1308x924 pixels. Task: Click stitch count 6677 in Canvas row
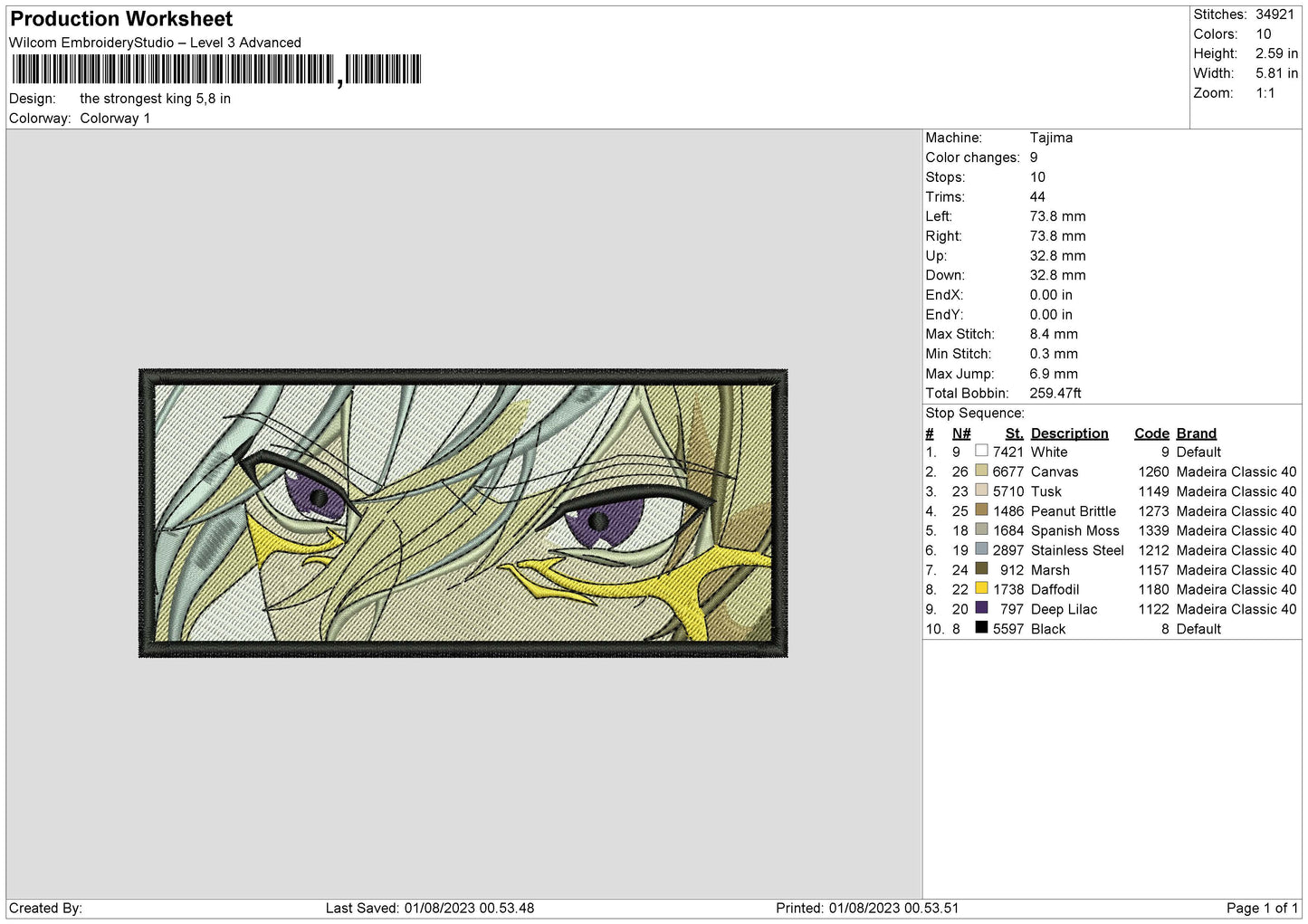point(1007,472)
